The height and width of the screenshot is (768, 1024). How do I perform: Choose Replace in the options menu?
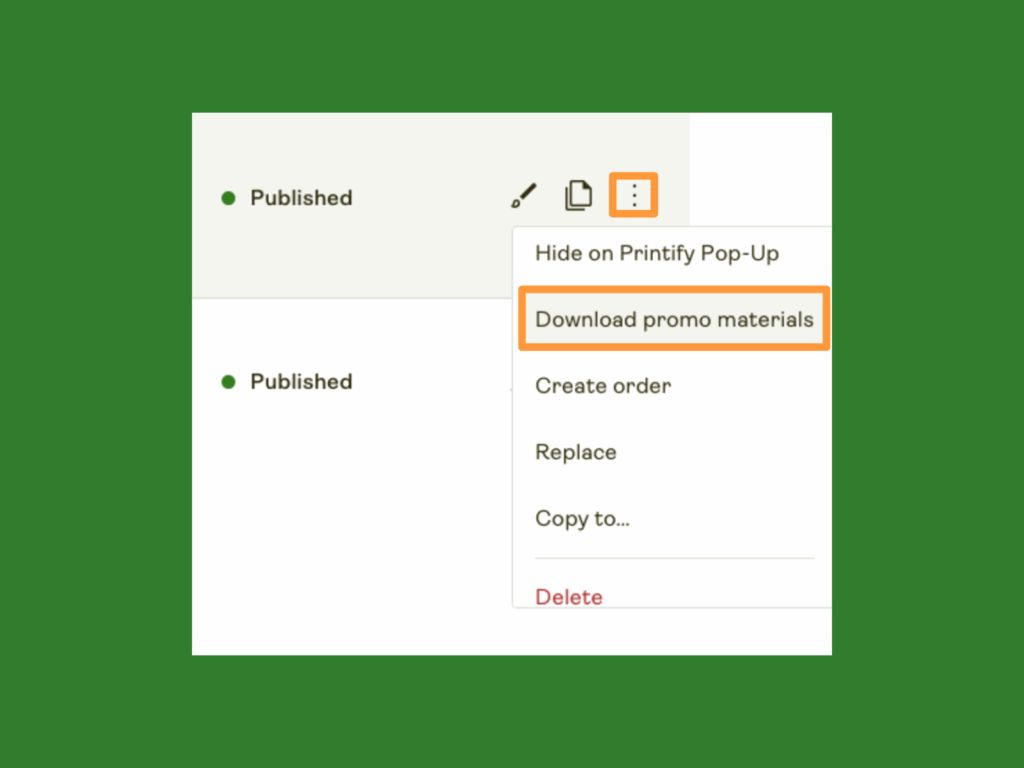575,452
